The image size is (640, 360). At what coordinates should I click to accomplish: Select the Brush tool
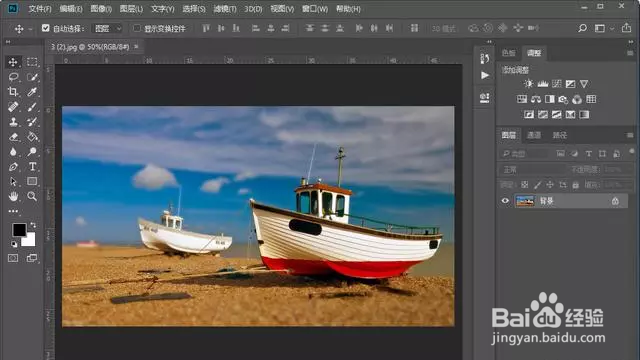pyautogui.click(x=32, y=107)
